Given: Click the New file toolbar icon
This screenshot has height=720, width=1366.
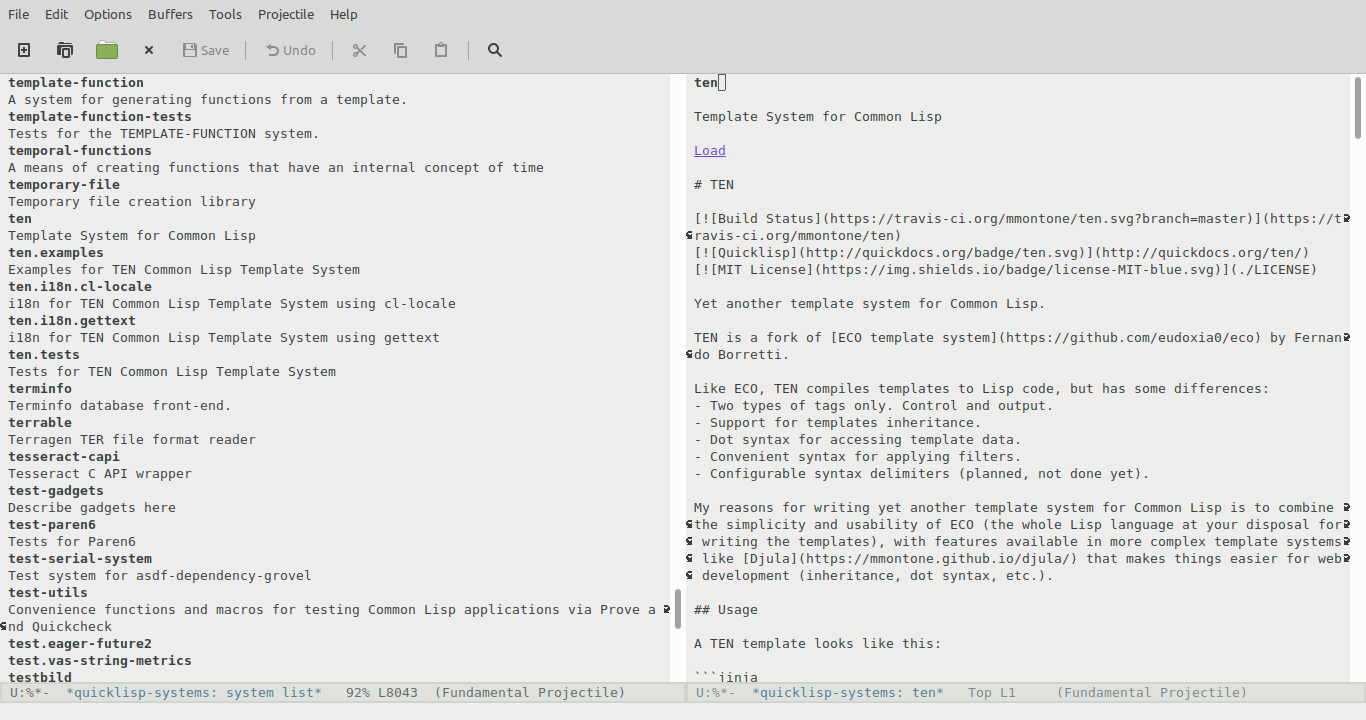Looking at the screenshot, I should 24,50.
